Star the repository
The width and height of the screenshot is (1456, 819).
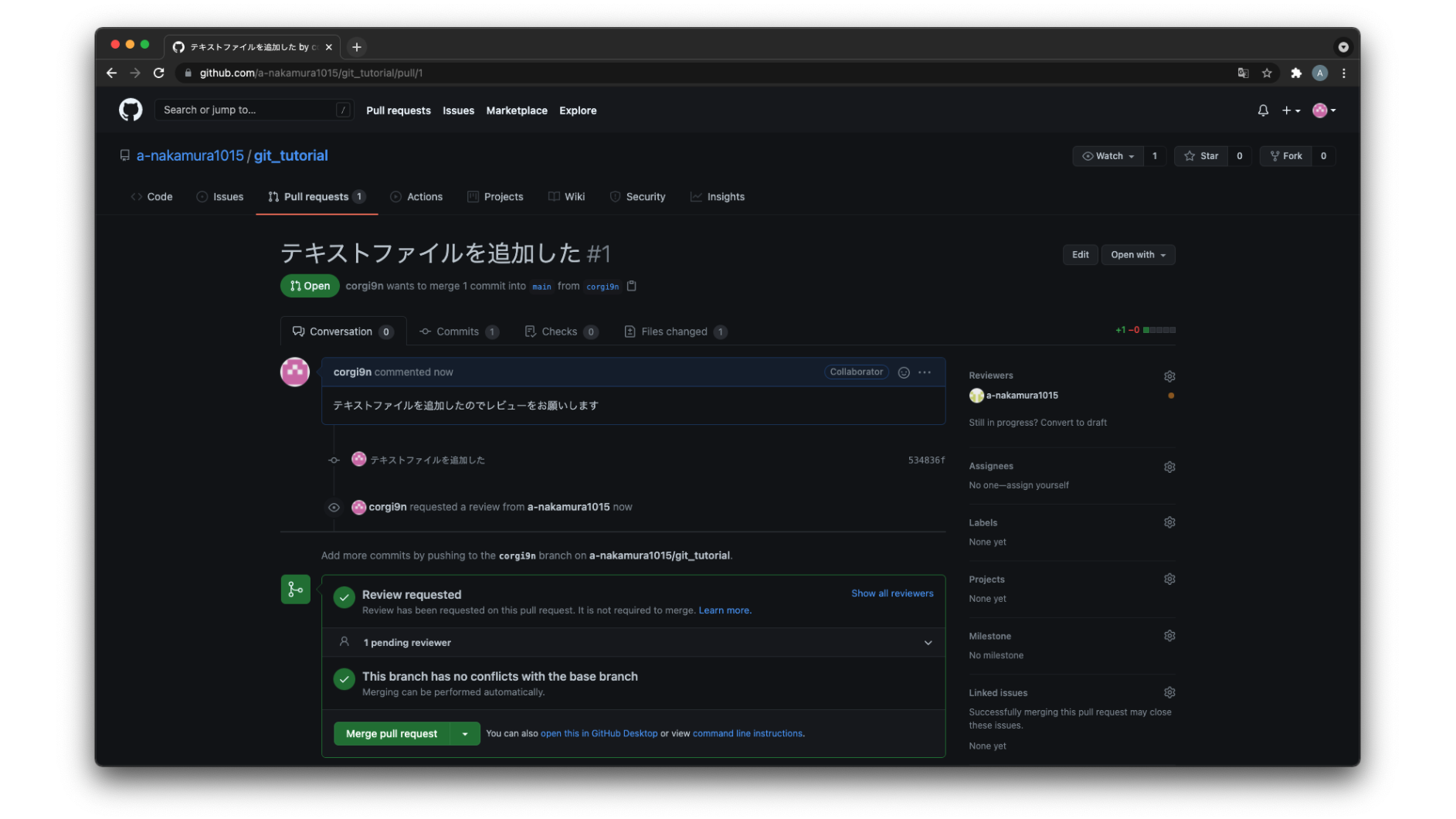coord(1201,156)
